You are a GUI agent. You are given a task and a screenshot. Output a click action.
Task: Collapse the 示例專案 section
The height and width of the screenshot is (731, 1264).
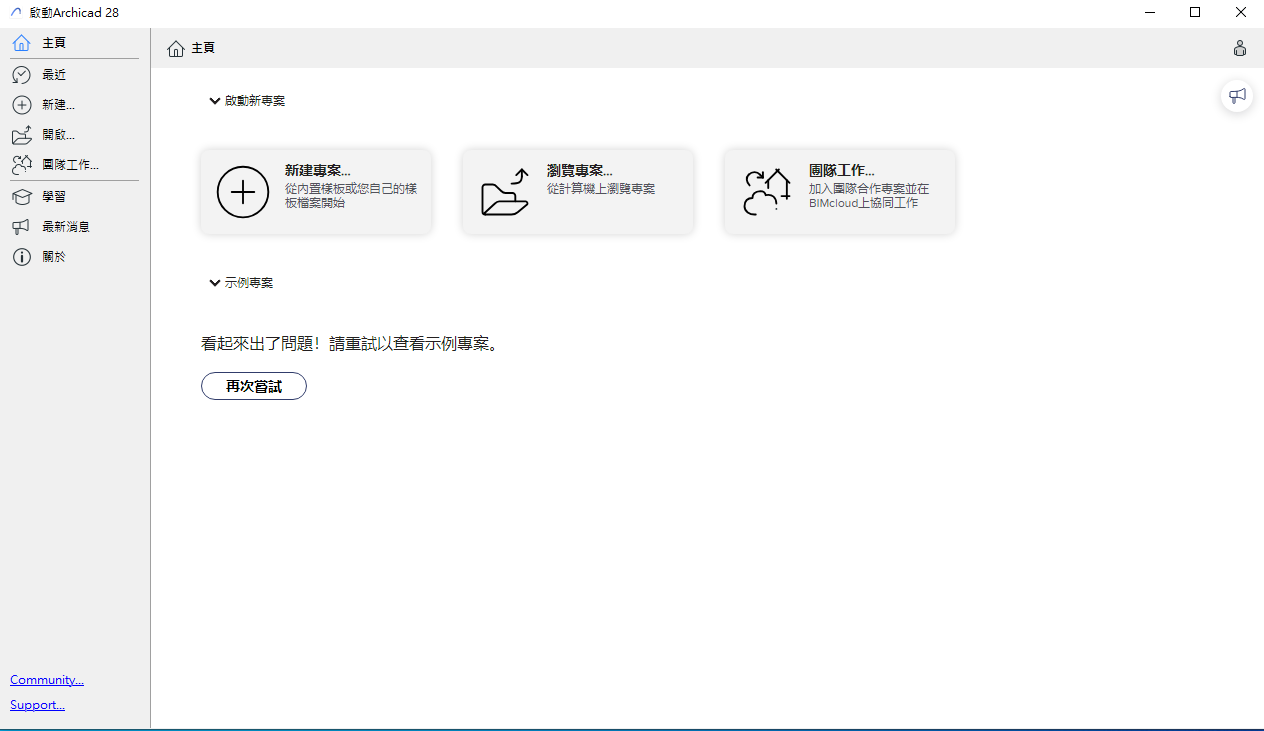214,283
